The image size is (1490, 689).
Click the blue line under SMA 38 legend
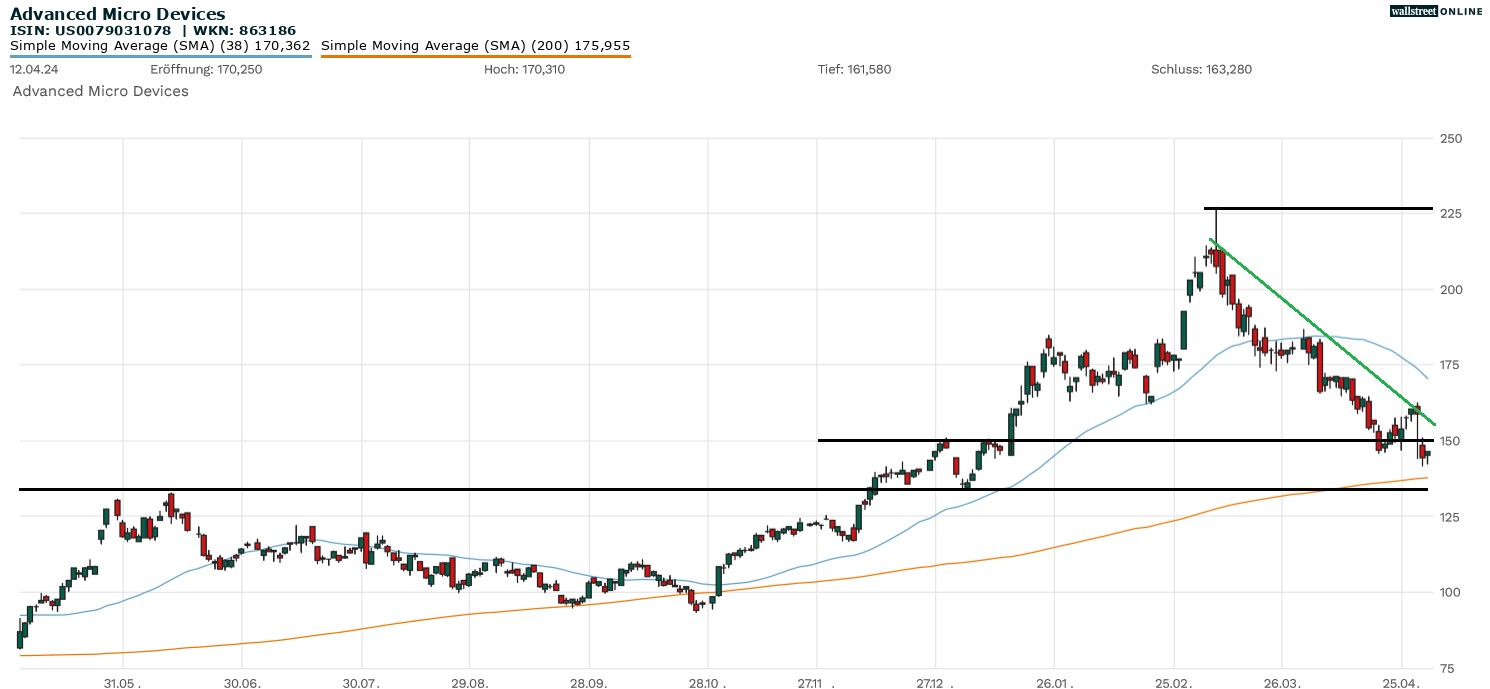(x=160, y=56)
